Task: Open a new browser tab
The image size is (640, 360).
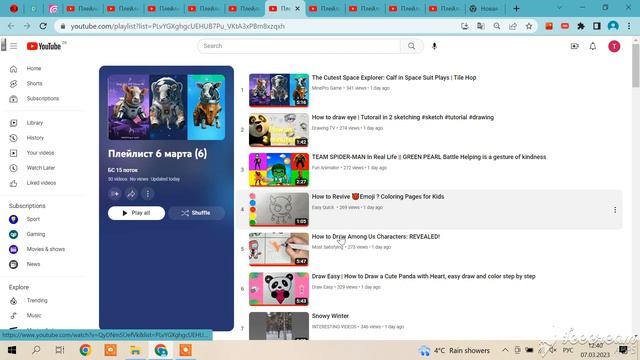Action: point(516,8)
